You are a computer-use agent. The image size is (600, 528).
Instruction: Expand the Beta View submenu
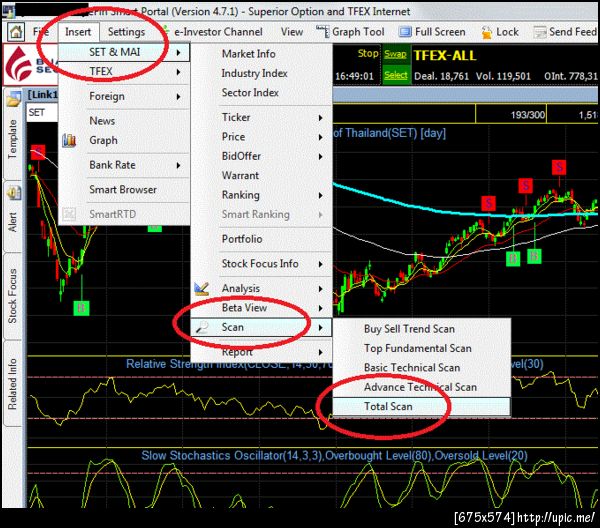262,308
